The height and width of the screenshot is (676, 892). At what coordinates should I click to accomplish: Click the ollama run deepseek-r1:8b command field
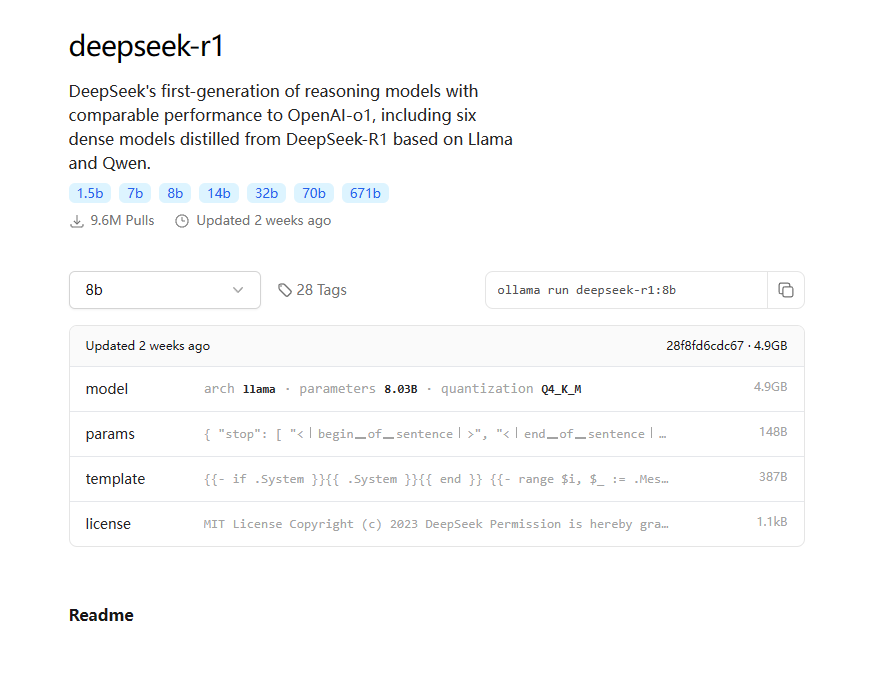pos(626,290)
